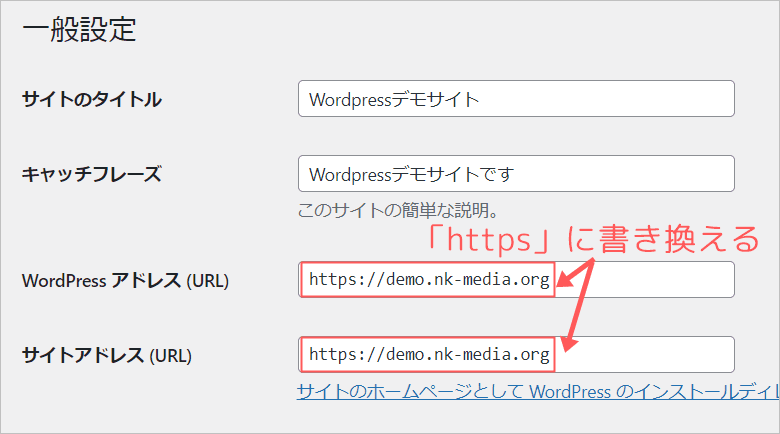Place cursor on https in WordPress address URL
Screen dimensions: 780x434
[329, 280]
